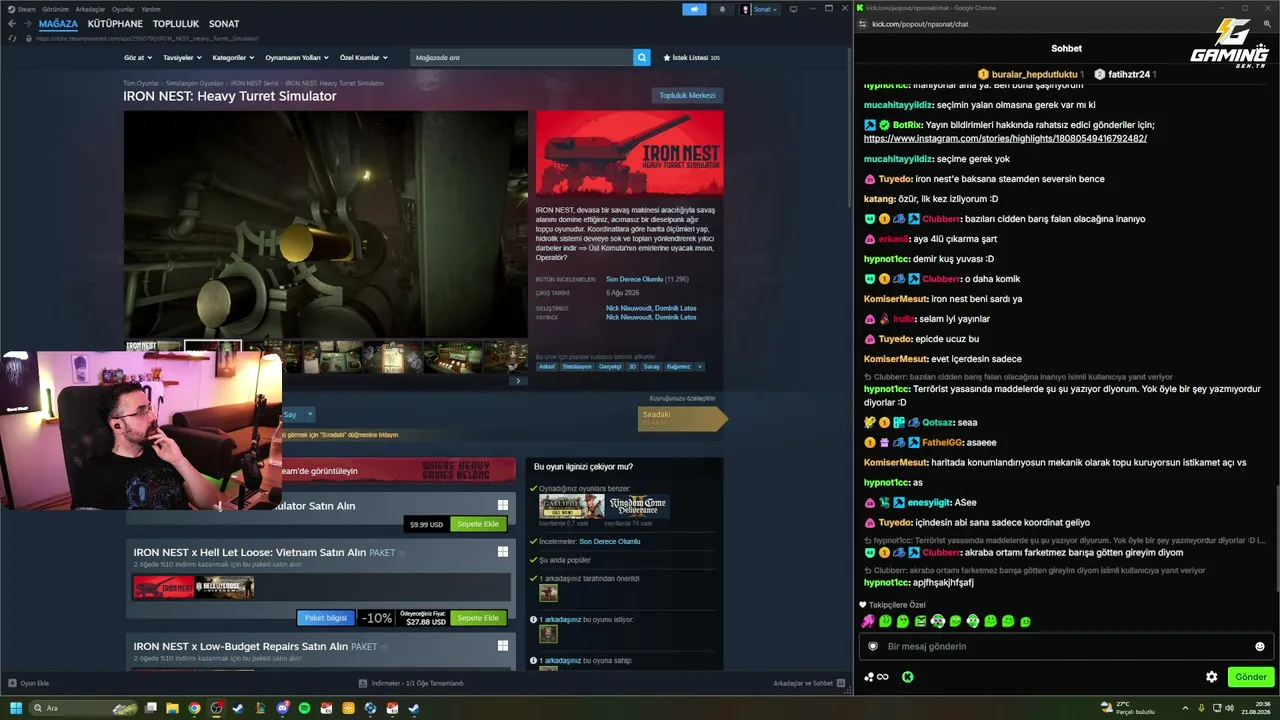Expand the Kategoriler dropdown
The height and width of the screenshot is (720, 1280).
coord(233,58)
